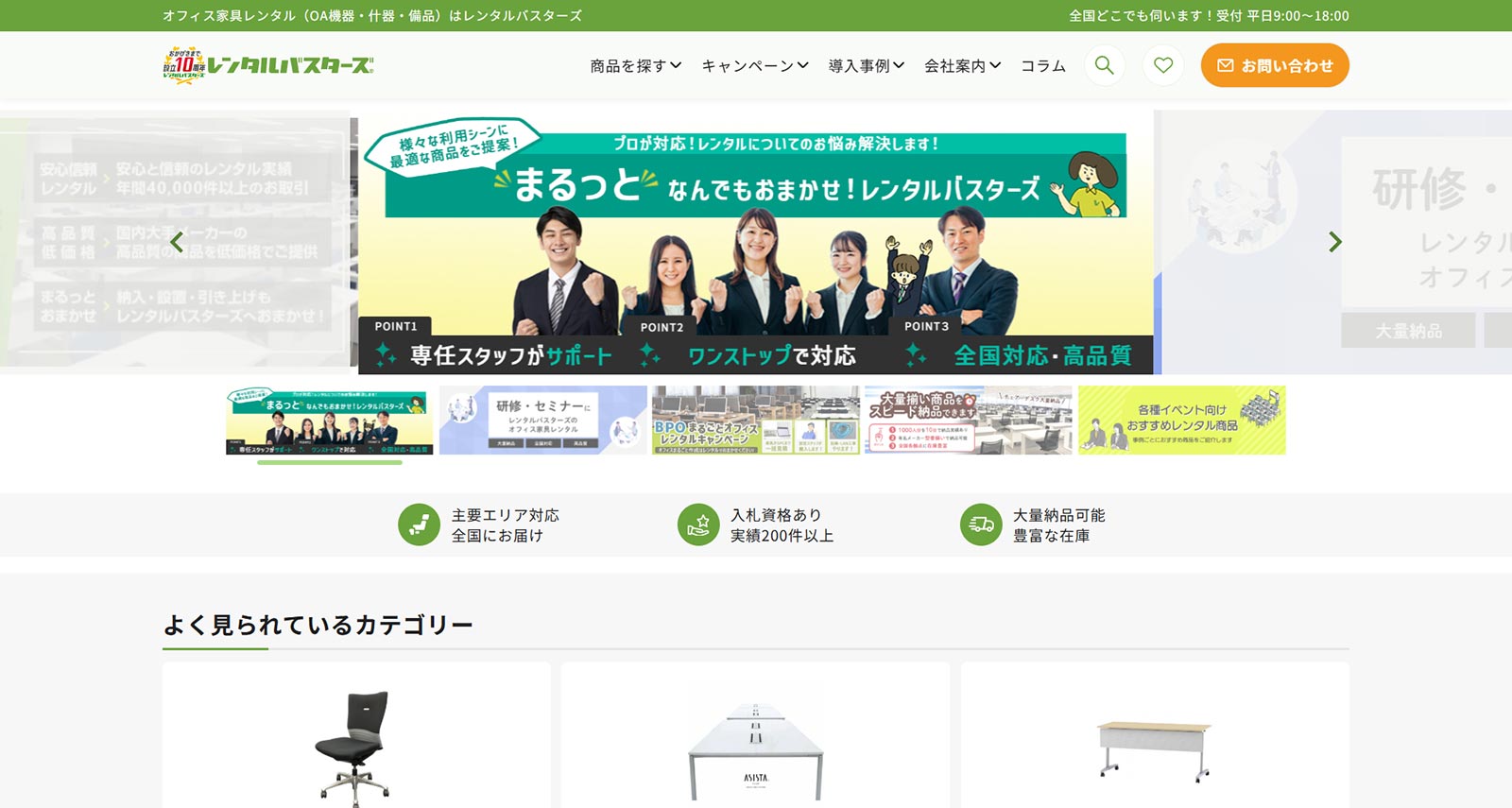Click the 主要エリア対応 green circle icon

(419, 524)
